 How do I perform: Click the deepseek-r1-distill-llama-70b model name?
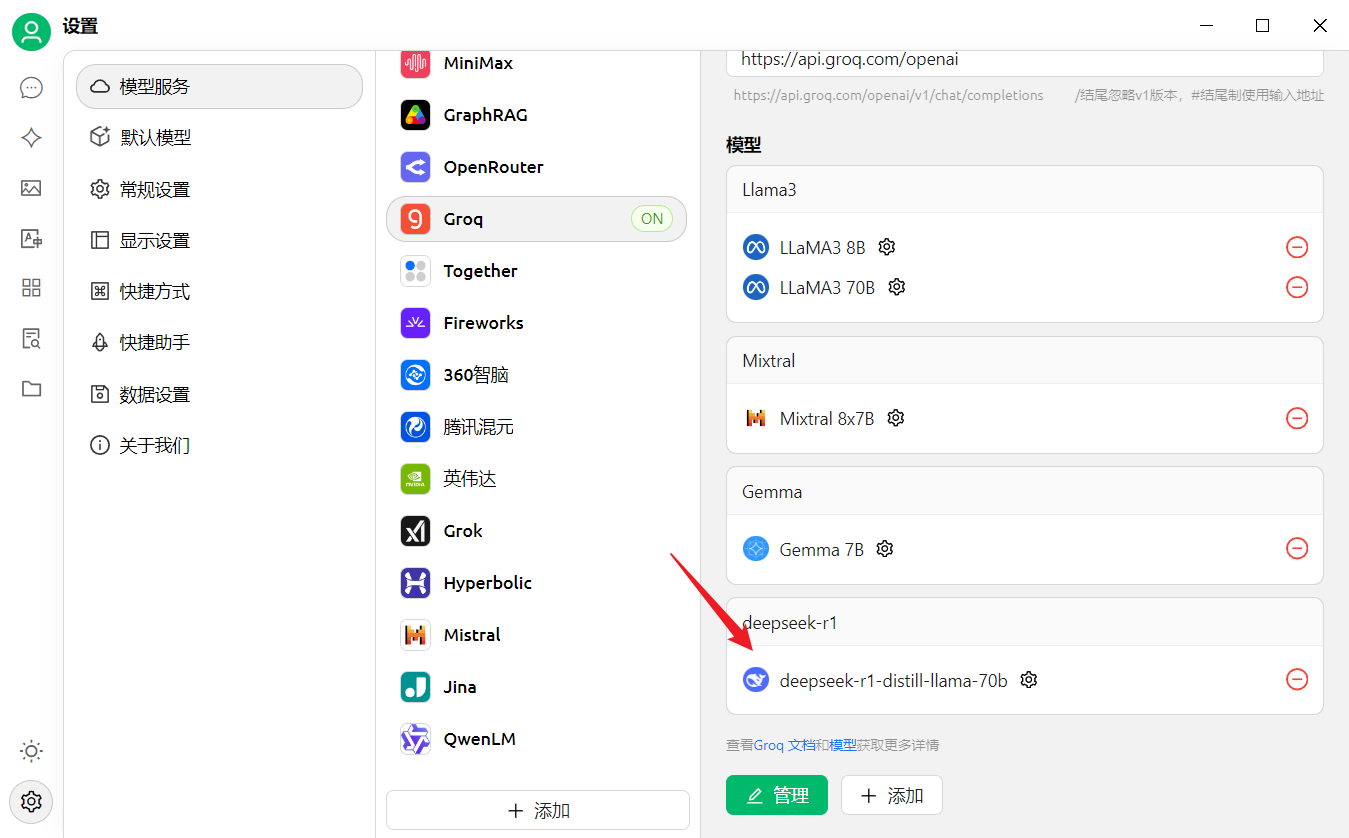[894, 681]
